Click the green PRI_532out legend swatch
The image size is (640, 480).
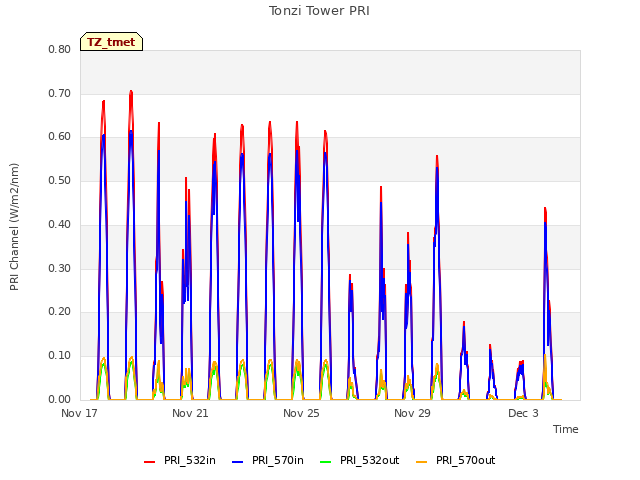pos(326,461)
